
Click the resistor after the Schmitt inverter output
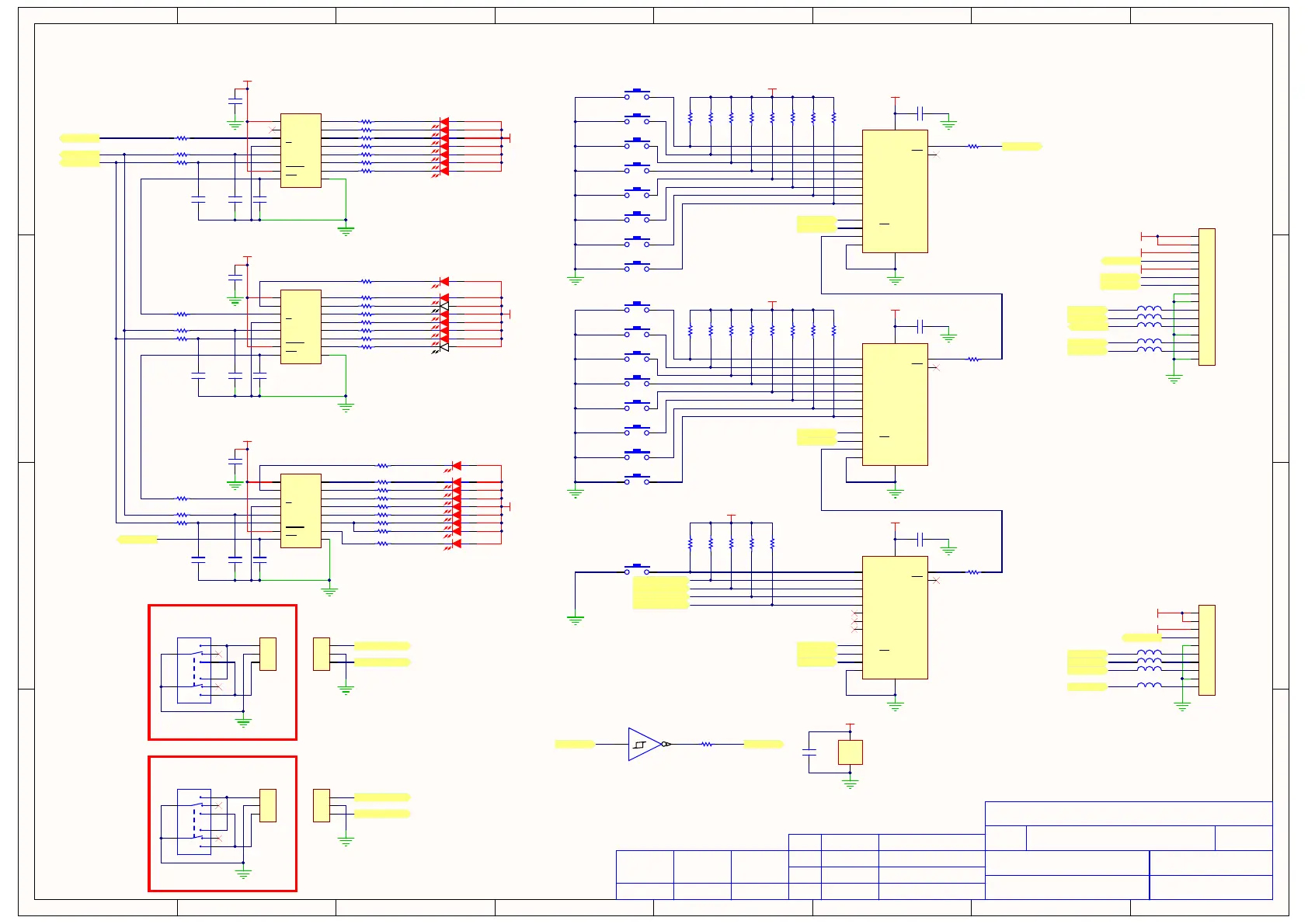coord(706,744)
